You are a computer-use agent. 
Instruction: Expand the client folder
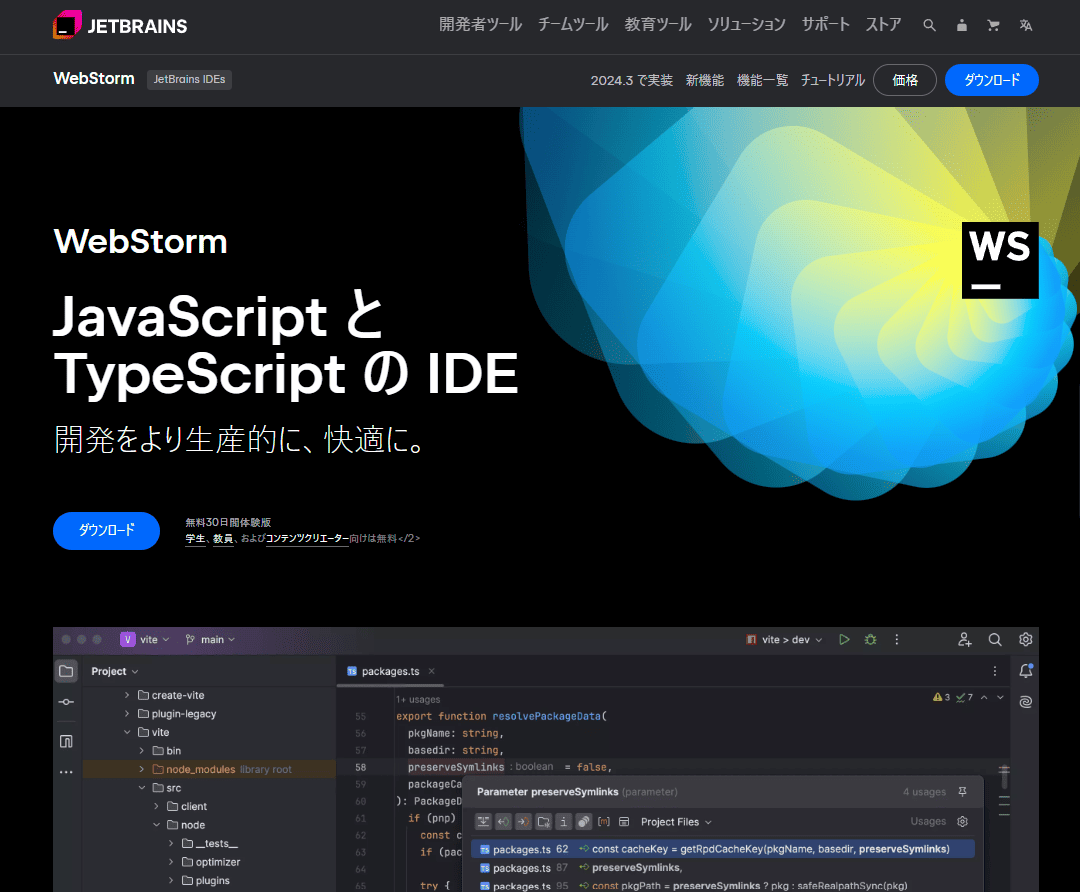[156, 807]
